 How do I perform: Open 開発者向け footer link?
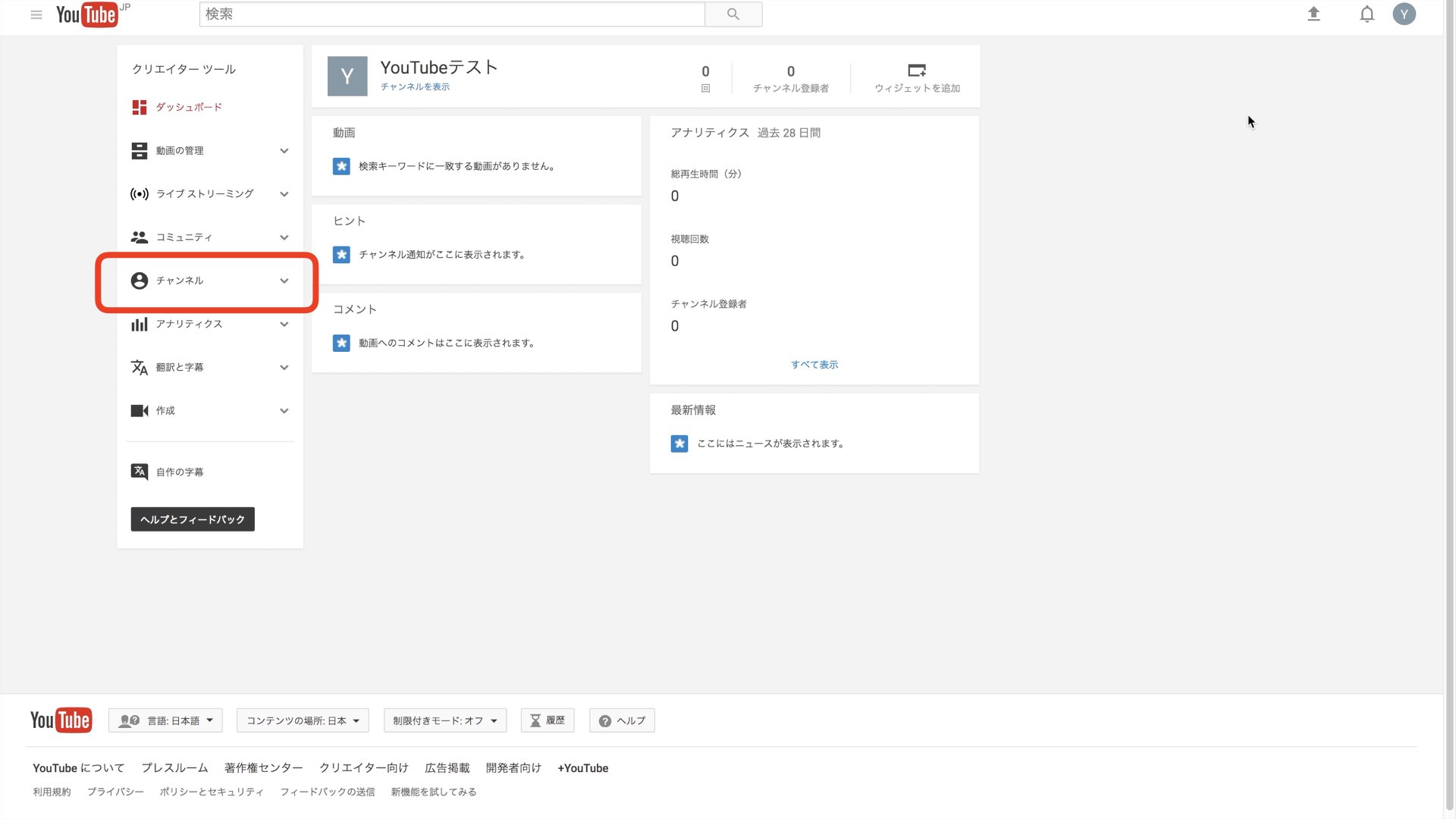(513, 768)
